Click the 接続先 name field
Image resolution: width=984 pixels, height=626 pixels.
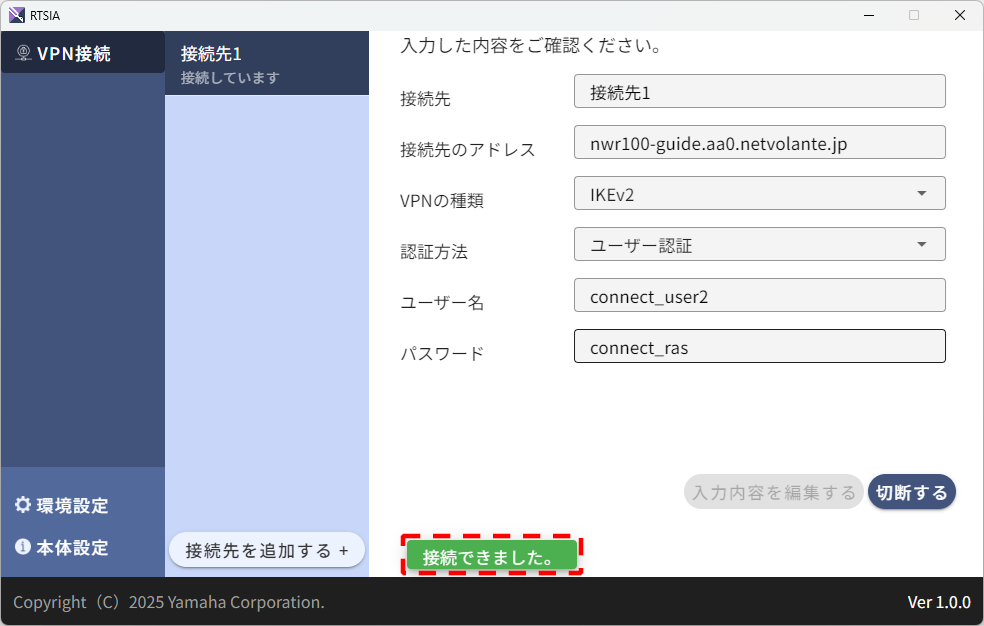[760, 91]
